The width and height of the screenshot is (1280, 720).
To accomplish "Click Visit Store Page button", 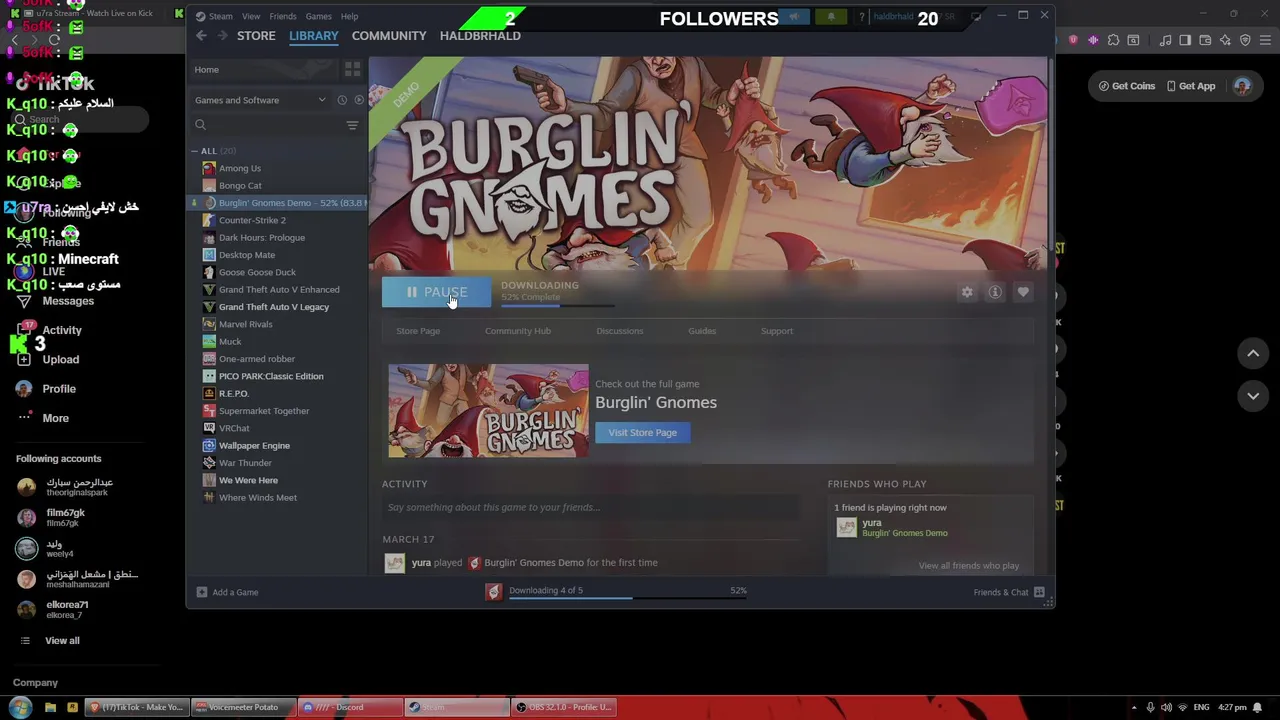I will [643, 433].
